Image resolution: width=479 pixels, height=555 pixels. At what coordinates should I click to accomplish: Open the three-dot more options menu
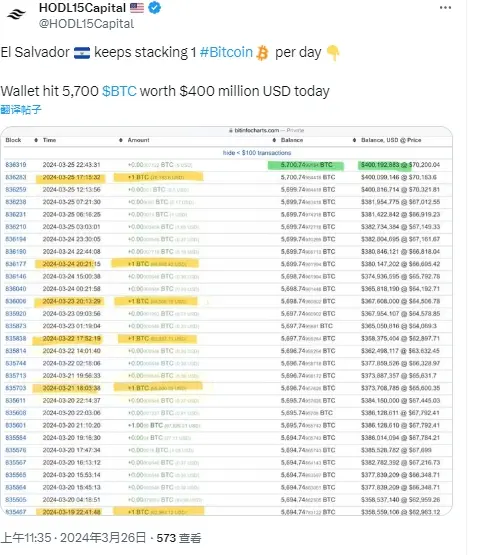point(445,7)
